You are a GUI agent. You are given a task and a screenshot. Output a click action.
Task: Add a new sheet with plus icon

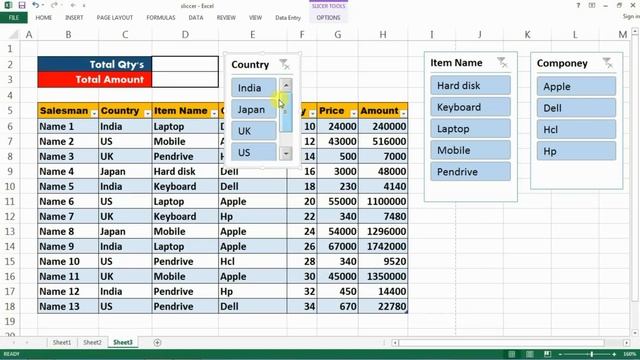pyautogui.click(x=157, y=342)
